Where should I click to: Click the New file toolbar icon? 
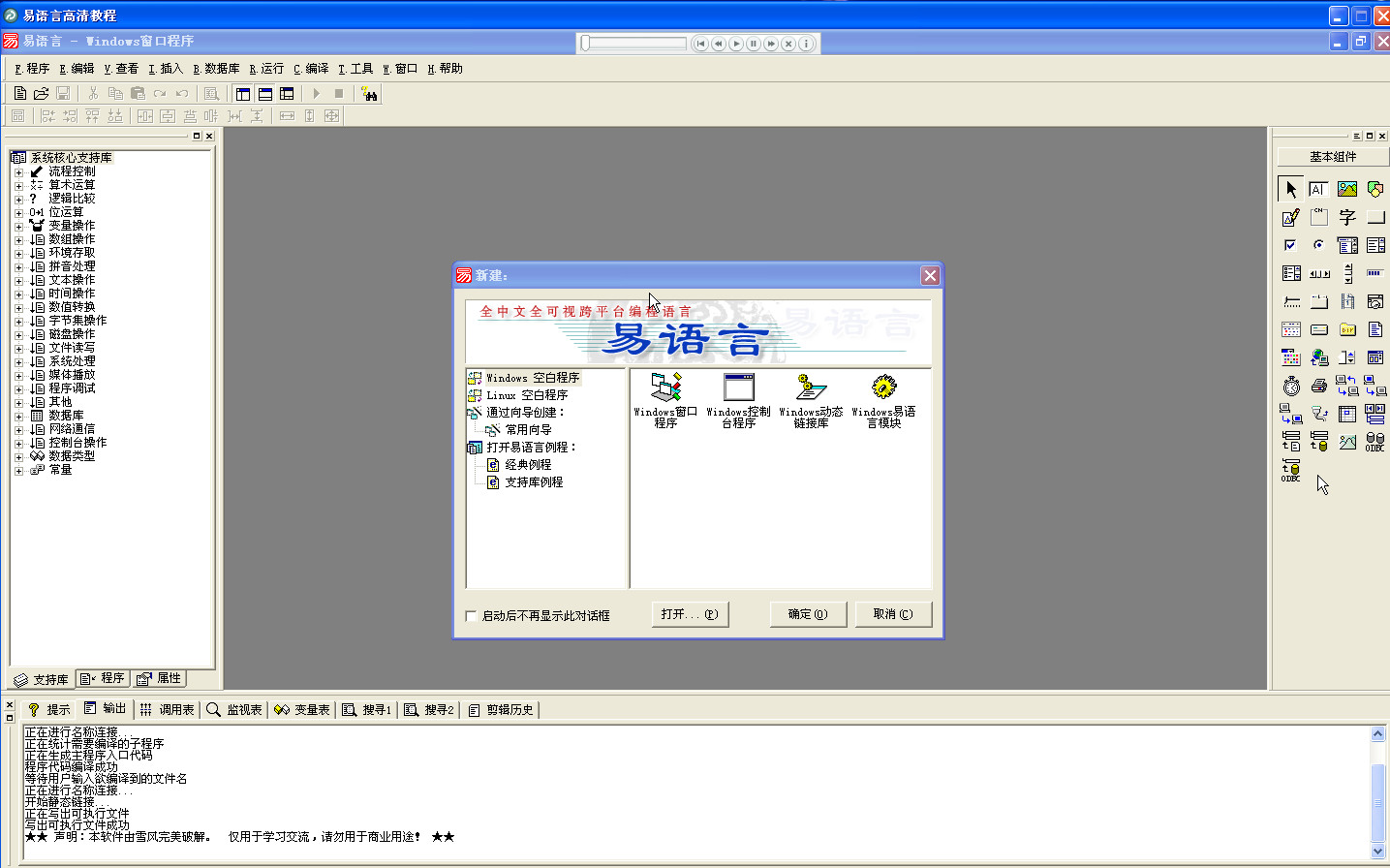coord(19,94)
